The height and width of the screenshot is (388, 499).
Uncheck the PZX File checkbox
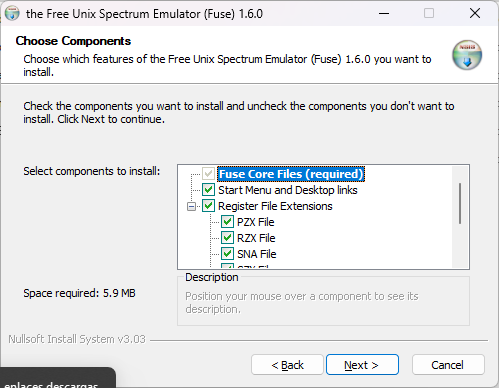pos(227,222)
